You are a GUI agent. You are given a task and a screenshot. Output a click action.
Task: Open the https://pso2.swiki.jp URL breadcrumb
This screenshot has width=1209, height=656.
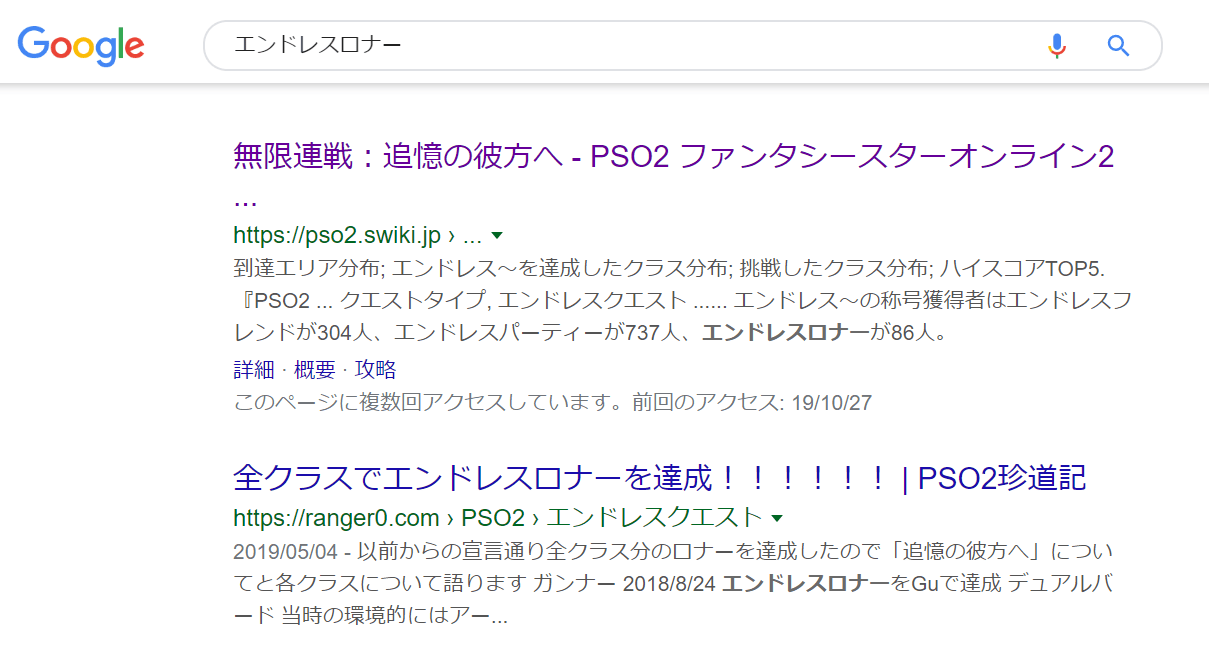pos(357,236)
